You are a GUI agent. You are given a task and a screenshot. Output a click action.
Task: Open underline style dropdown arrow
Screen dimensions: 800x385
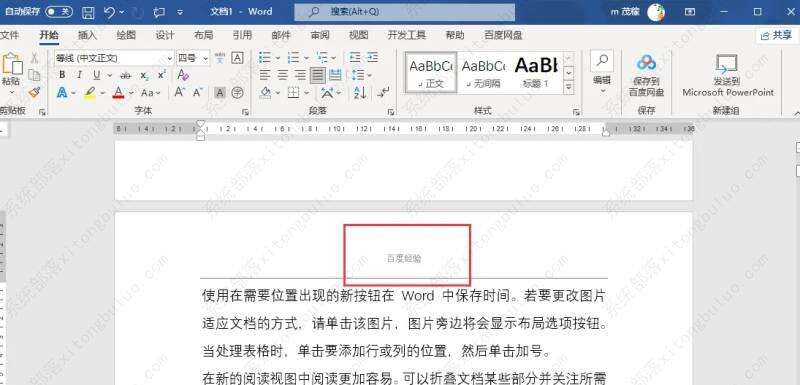coord(109,75)
